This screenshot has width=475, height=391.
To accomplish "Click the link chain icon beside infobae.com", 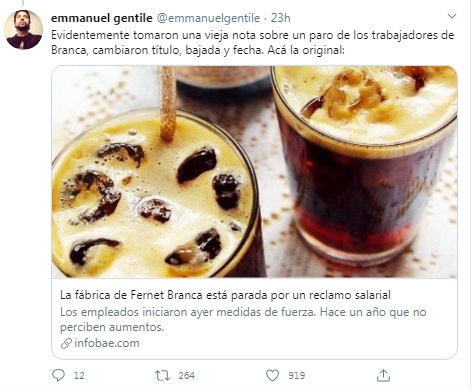I will point(66,343).
